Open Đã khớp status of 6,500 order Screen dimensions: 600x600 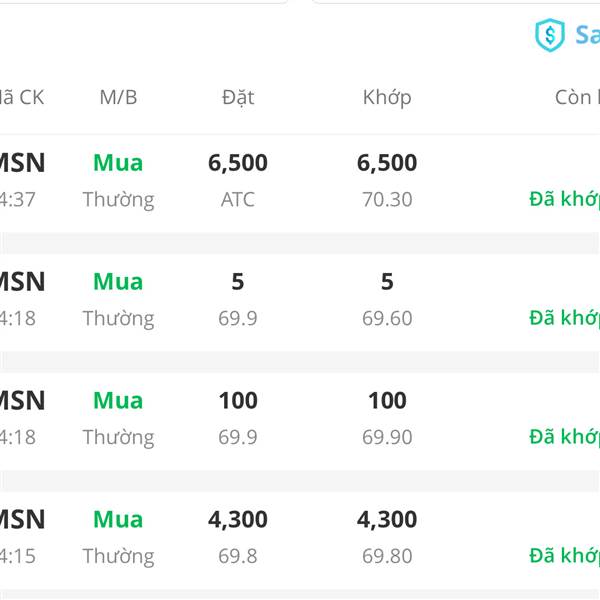(x=564, y=199)
